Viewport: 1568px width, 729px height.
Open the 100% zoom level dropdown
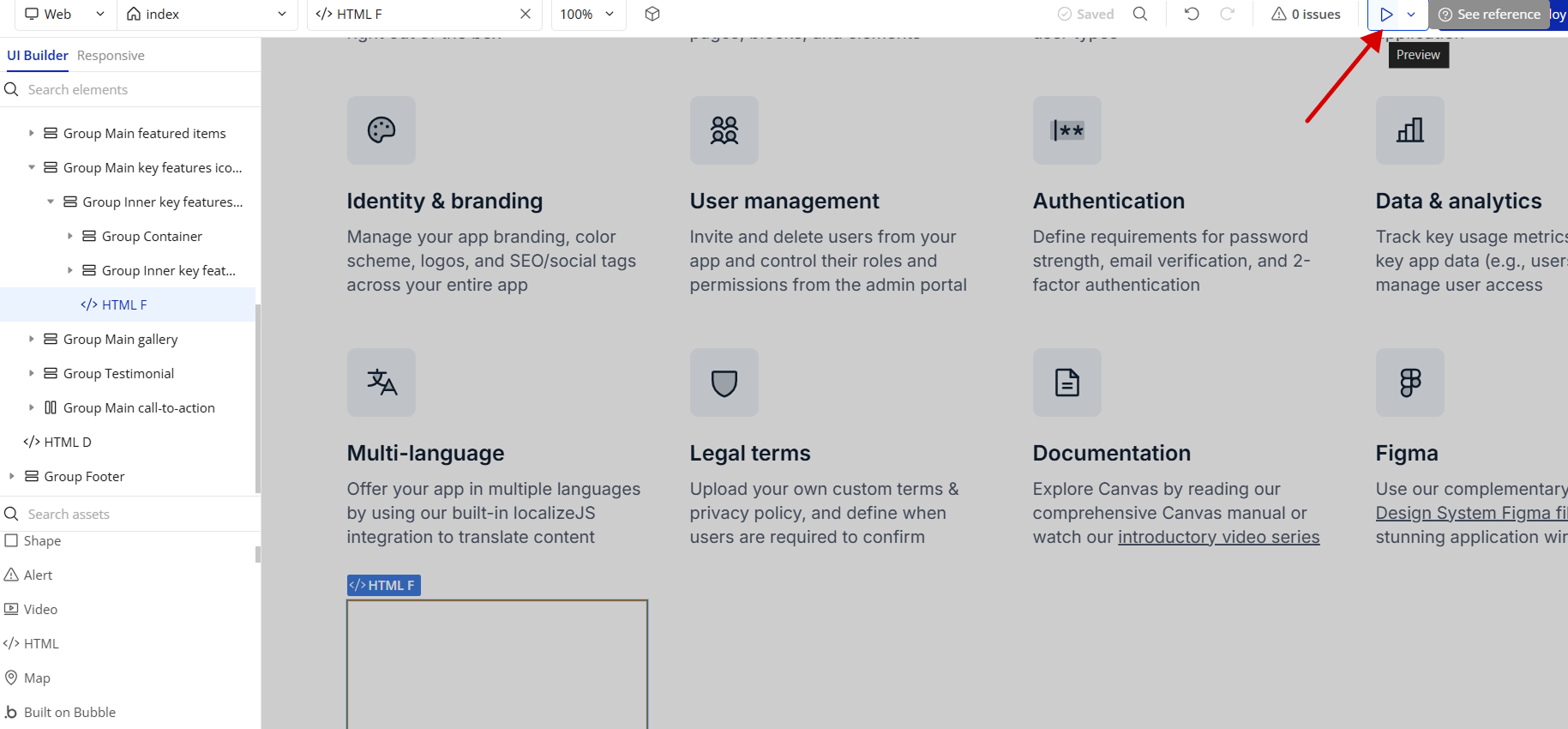pos(587,14)
